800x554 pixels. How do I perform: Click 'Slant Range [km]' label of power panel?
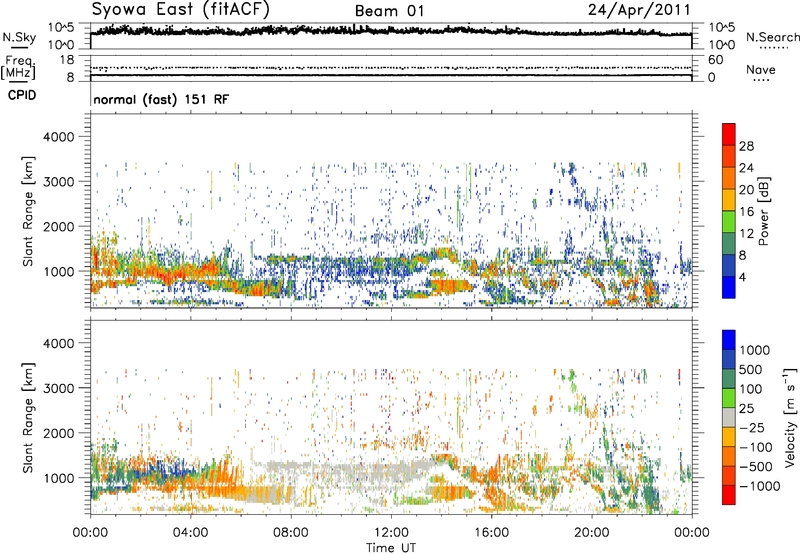click(28, 212)
